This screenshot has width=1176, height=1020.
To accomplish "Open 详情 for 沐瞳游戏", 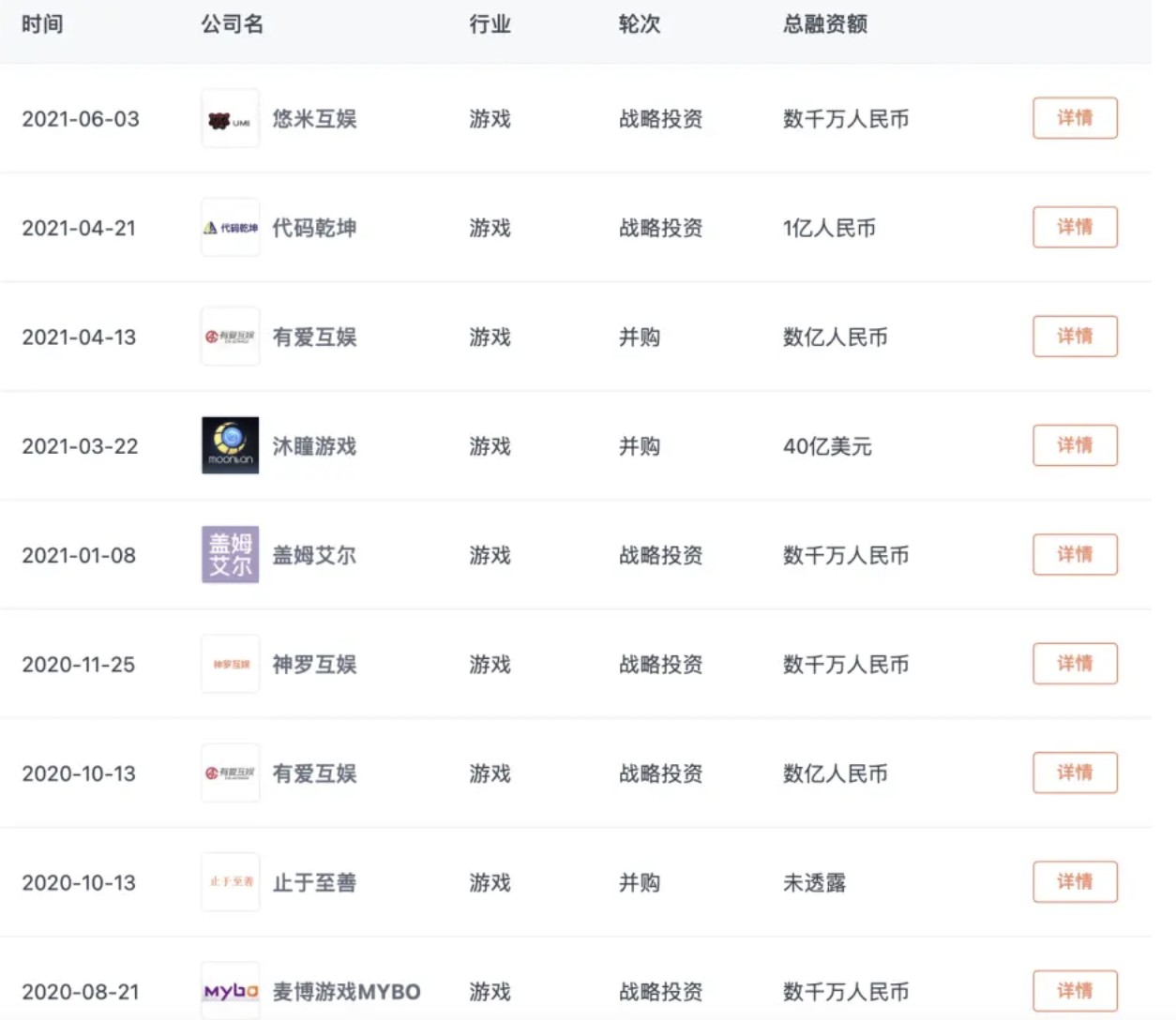I will (1075, 445).
